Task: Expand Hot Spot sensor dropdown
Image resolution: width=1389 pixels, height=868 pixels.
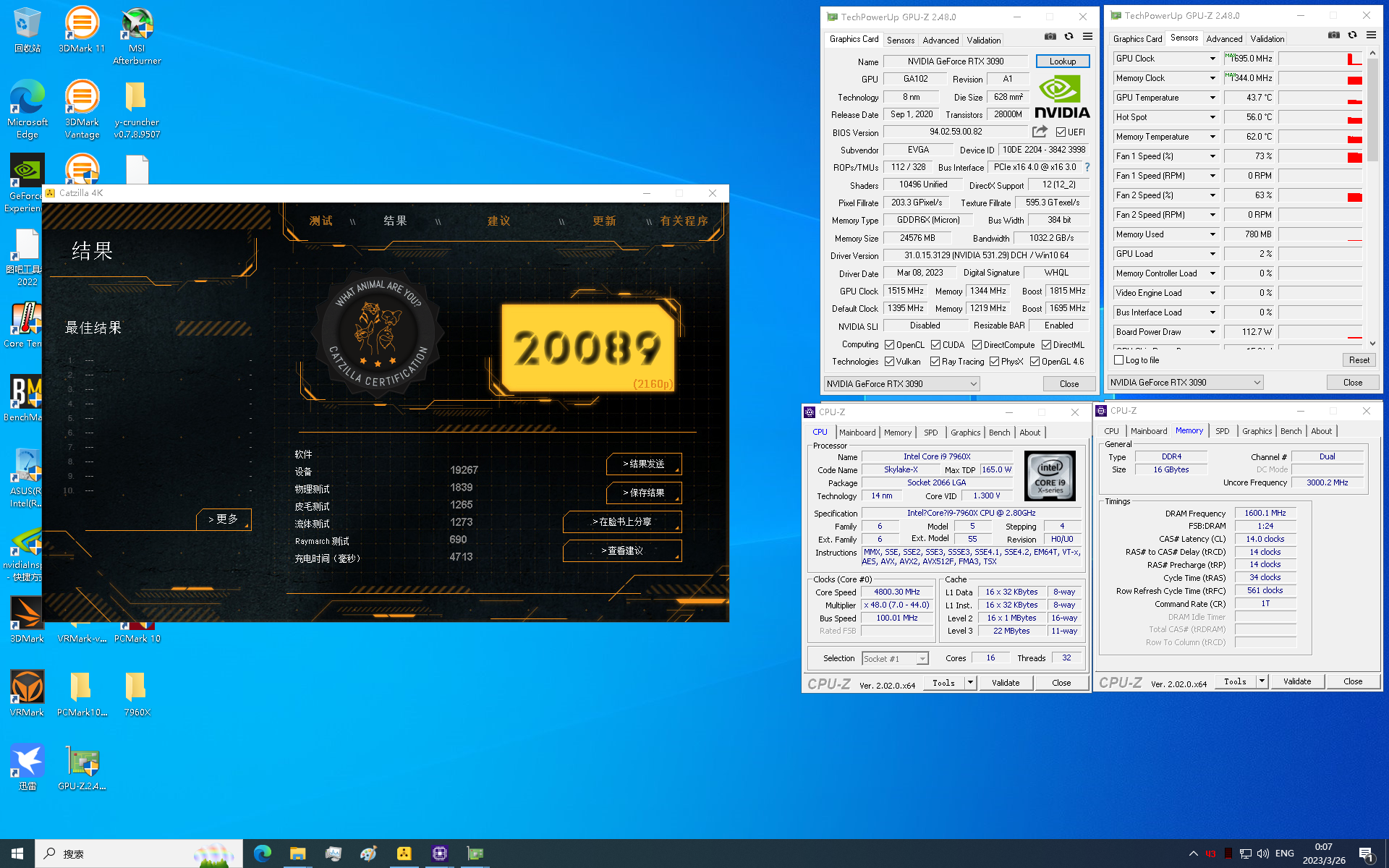Action: (1212, 117)
